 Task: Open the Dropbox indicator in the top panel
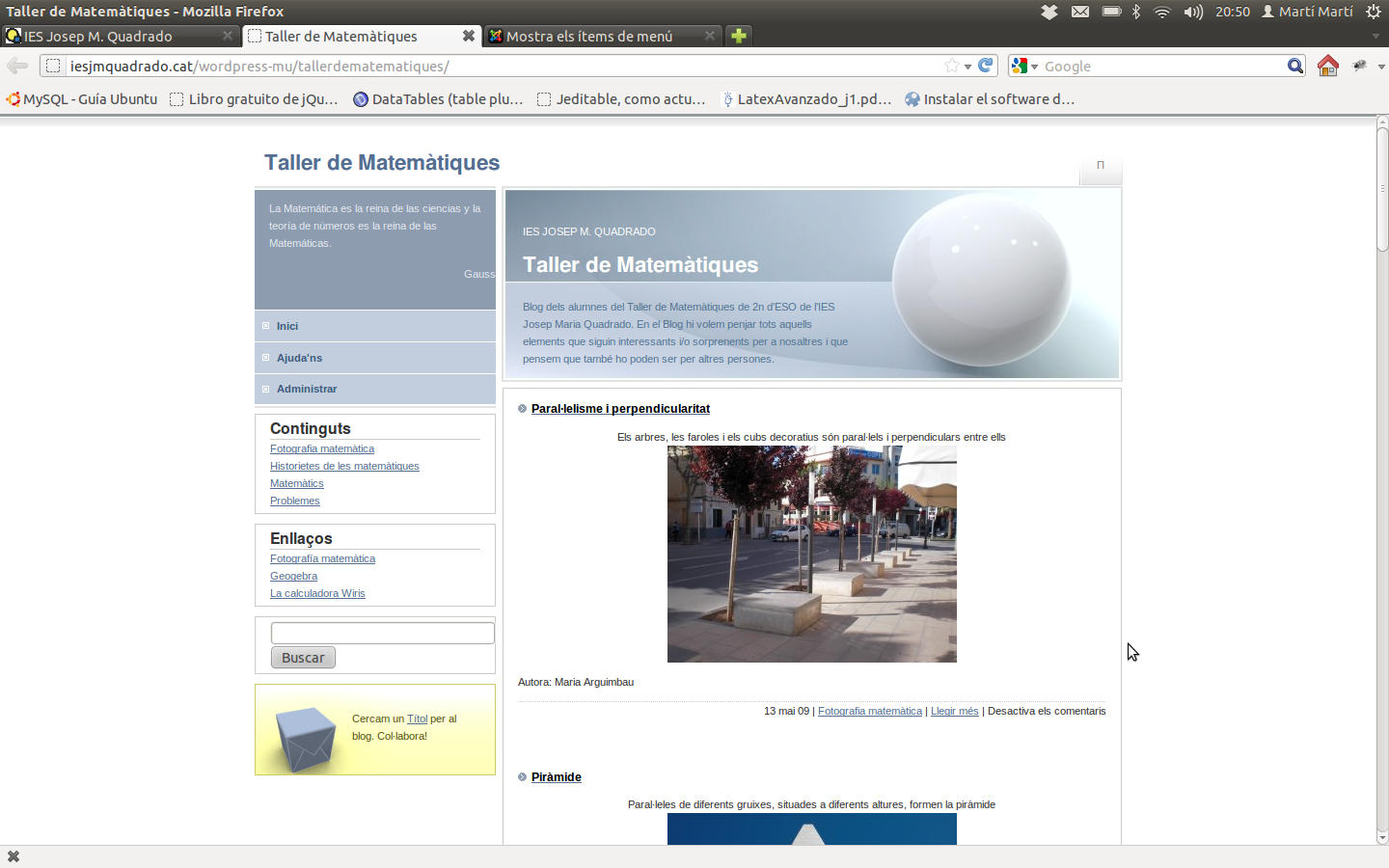pyautogui.click(x=1049, y=12)
